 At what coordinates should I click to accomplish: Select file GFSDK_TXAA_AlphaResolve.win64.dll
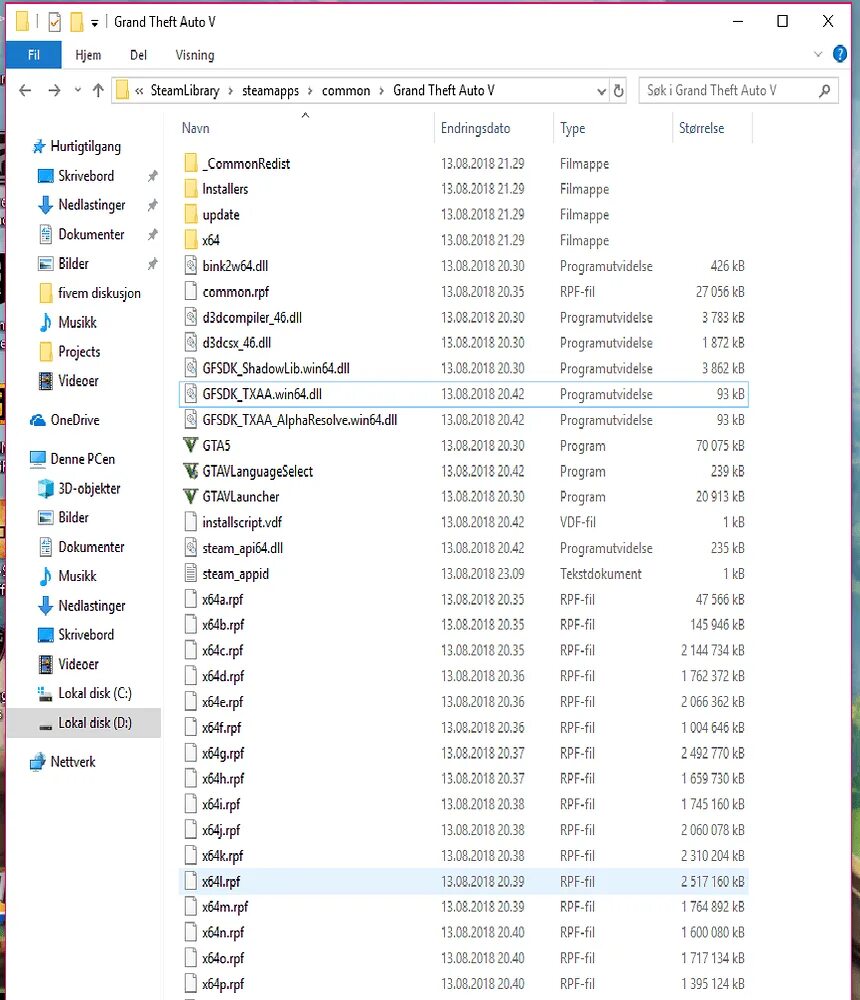tap(299, 420)
